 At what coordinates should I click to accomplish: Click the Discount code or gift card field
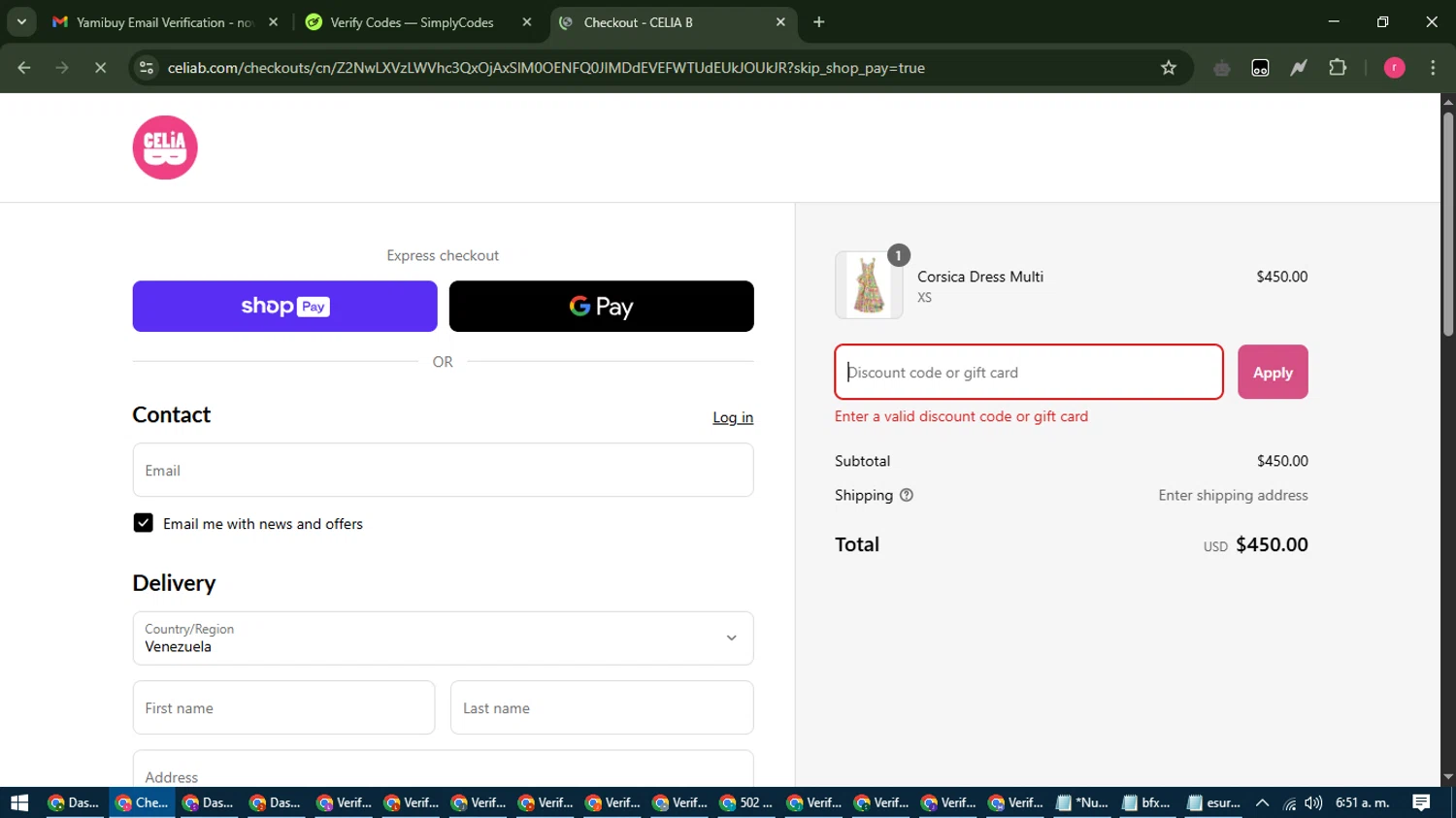[x=1029, y=372]
